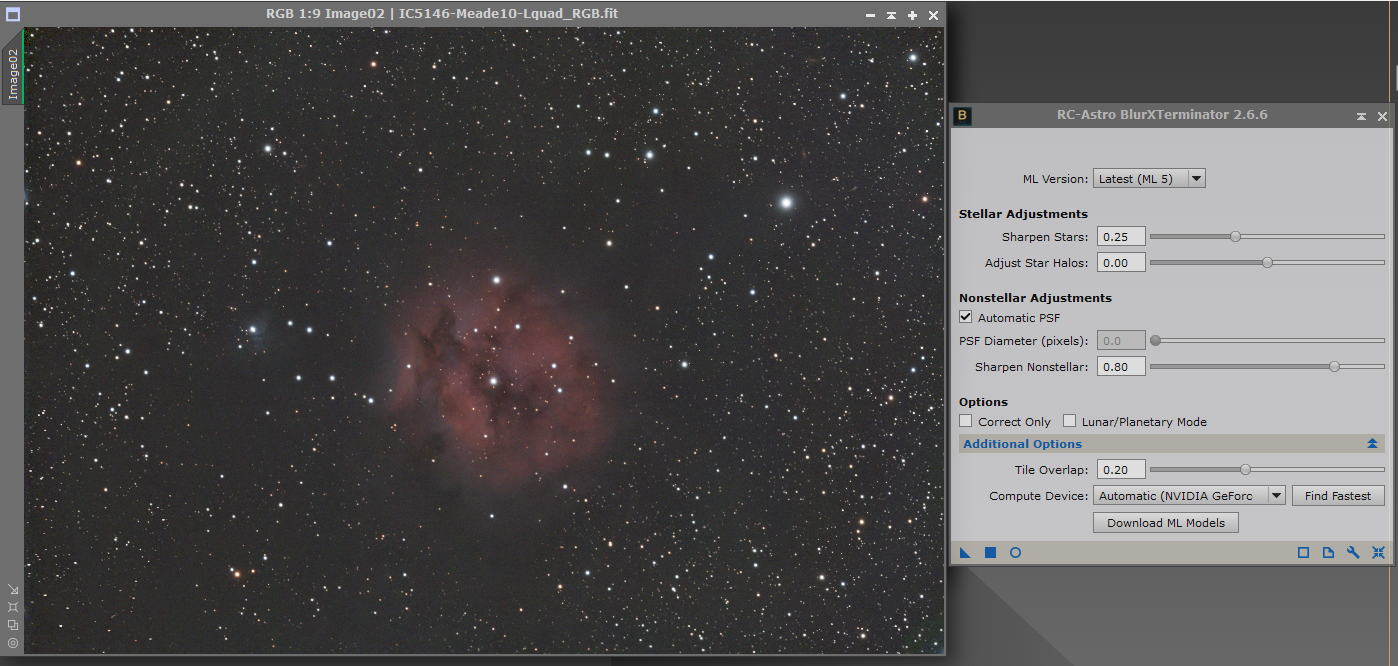Click the concentric circles icon in image sidebar
Viewport: 1398px width, 666px height.
(x=13, y=643)
